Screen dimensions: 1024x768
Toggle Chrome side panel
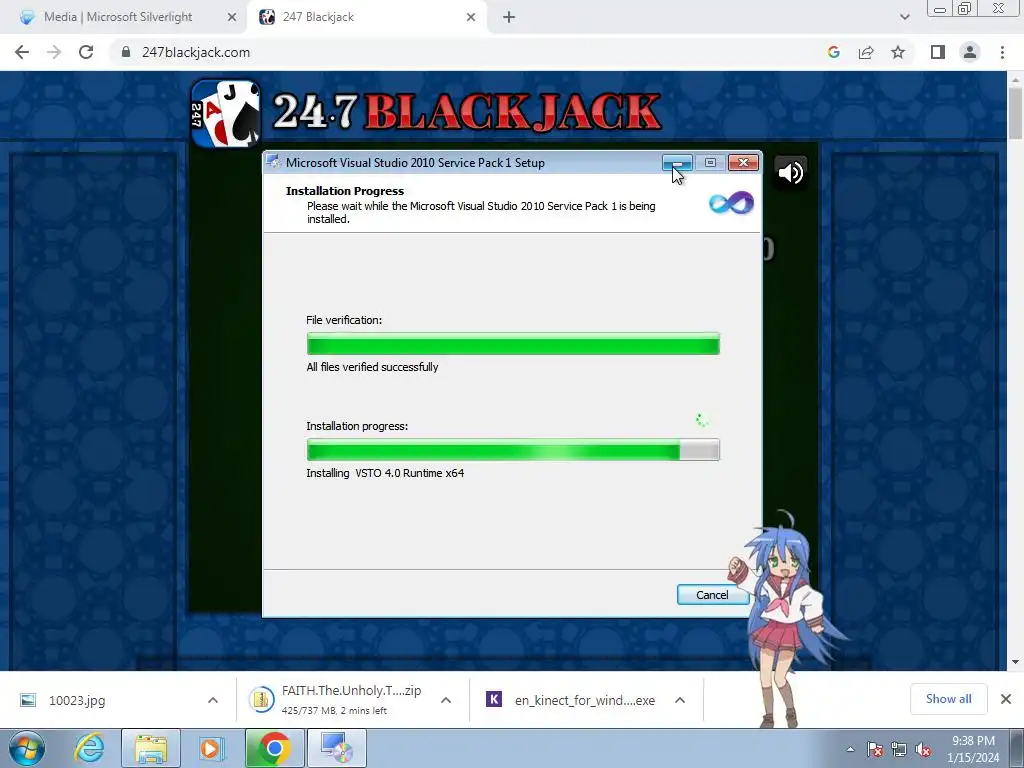938,52
